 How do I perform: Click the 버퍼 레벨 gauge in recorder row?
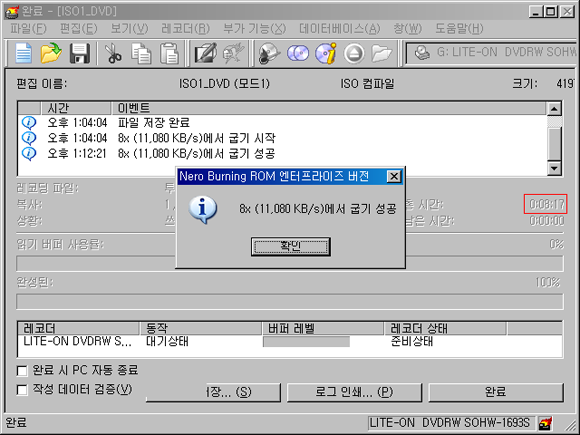(x=306, y=342)
